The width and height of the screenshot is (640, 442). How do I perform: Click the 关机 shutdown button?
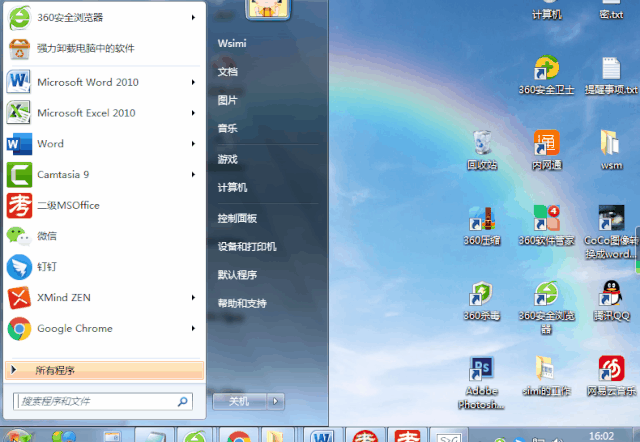240,402
